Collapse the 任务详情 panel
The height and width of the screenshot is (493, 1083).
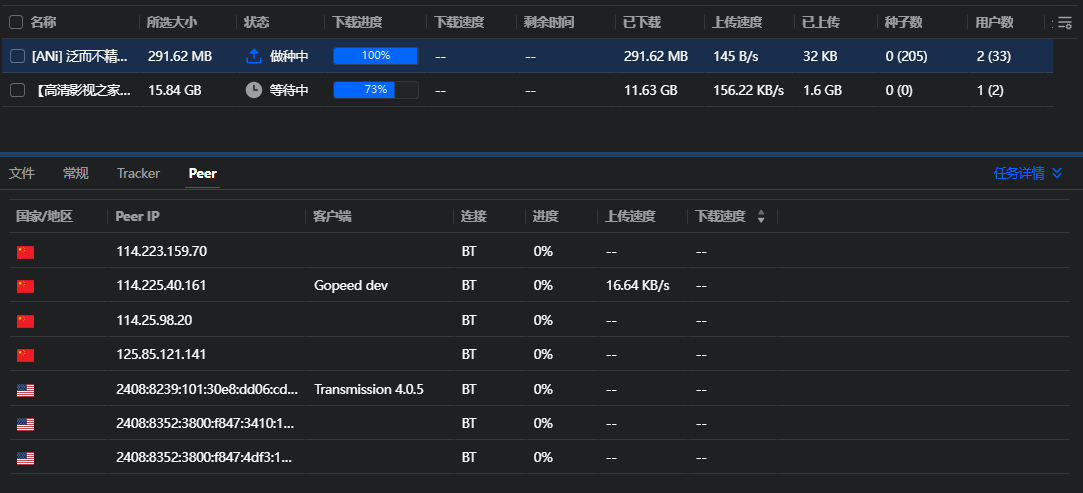(1028, 173)
